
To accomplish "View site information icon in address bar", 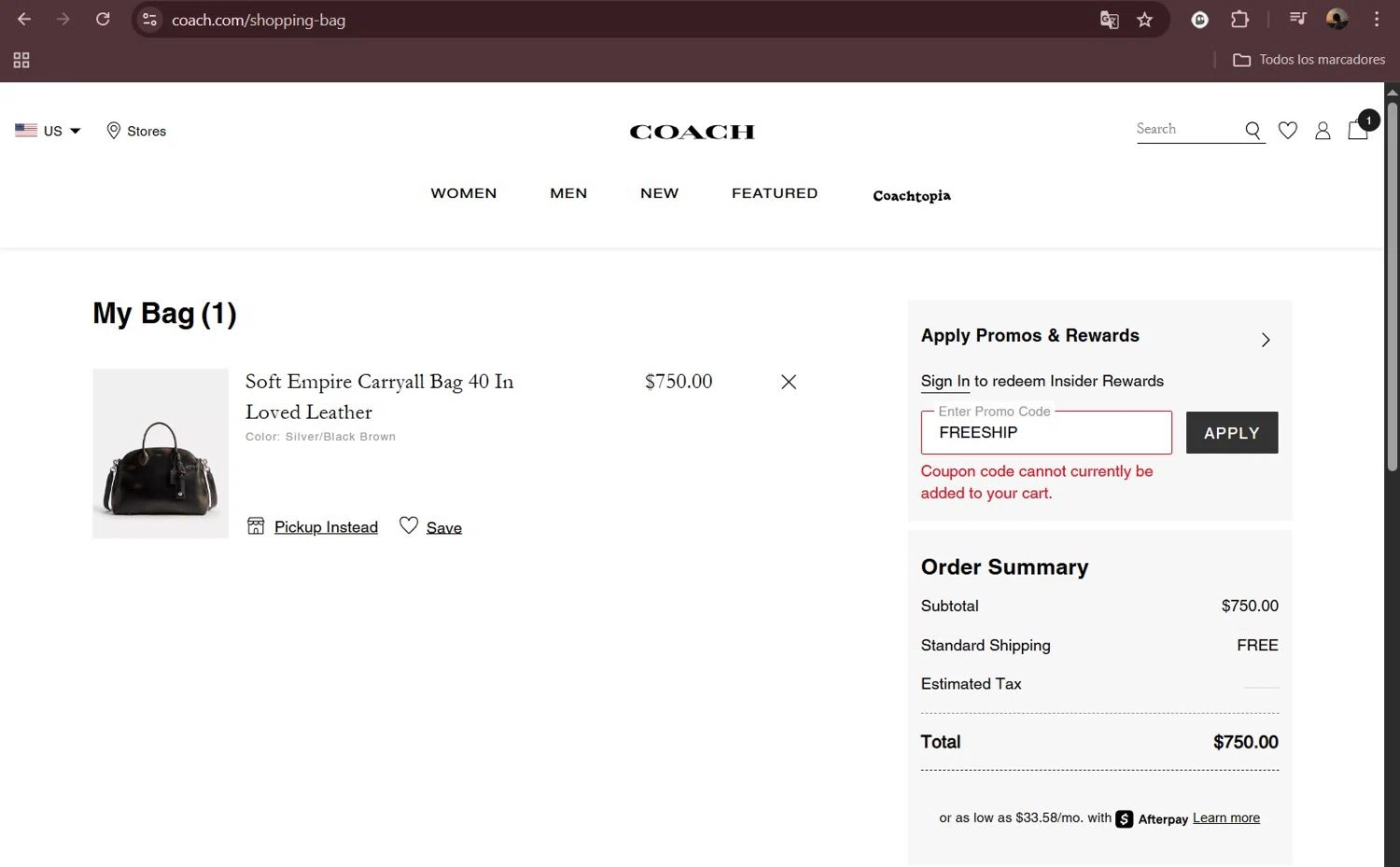I will (149, 19).
